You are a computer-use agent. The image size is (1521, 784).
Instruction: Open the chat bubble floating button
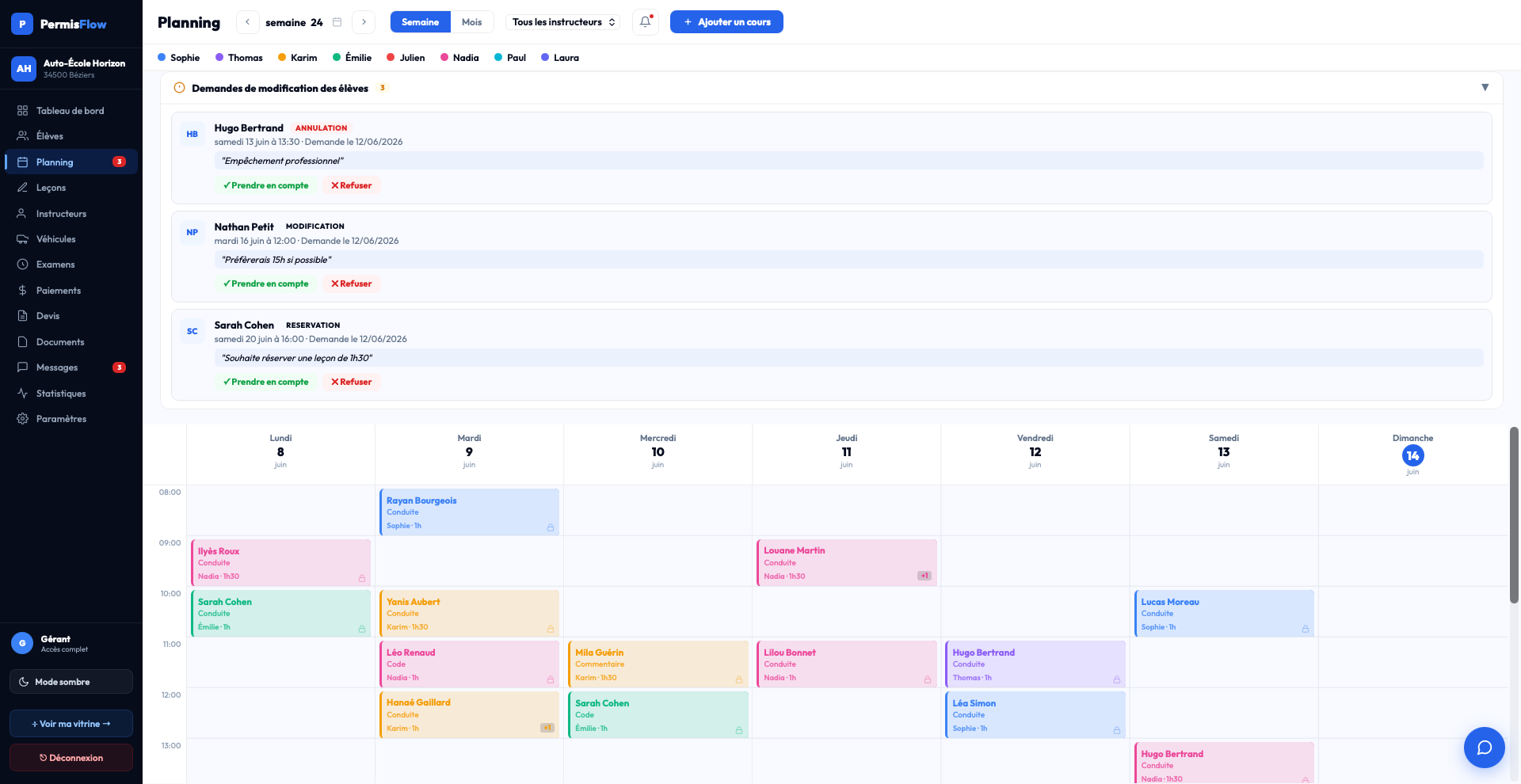click(1485, 748)
